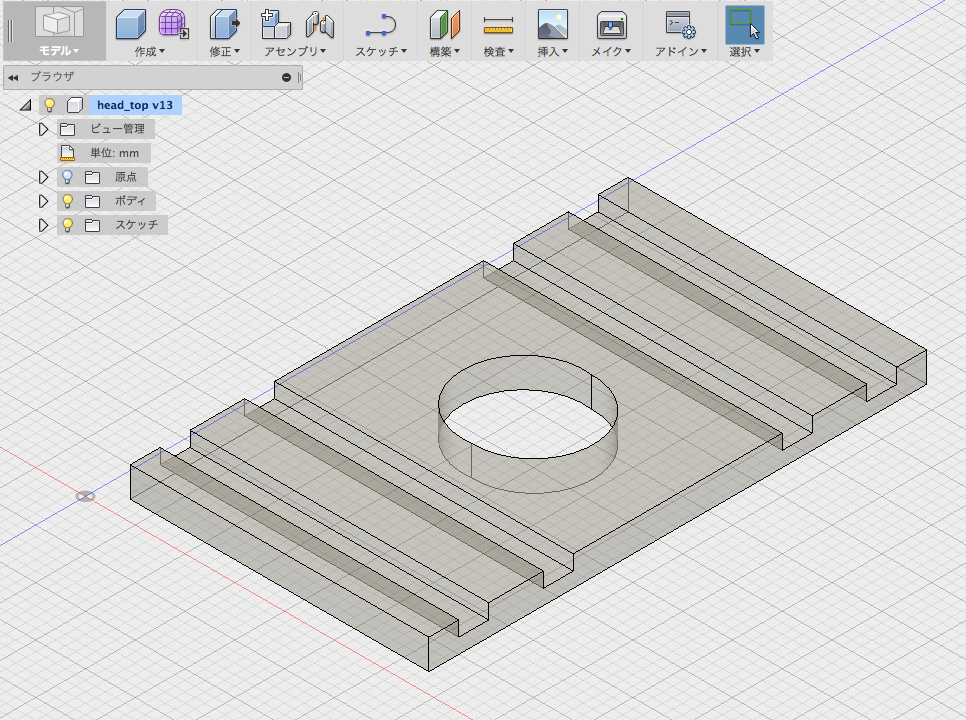966x720 pixels.
Task: Open the 挿入 dropdown menu
Action: pos(553,52)
